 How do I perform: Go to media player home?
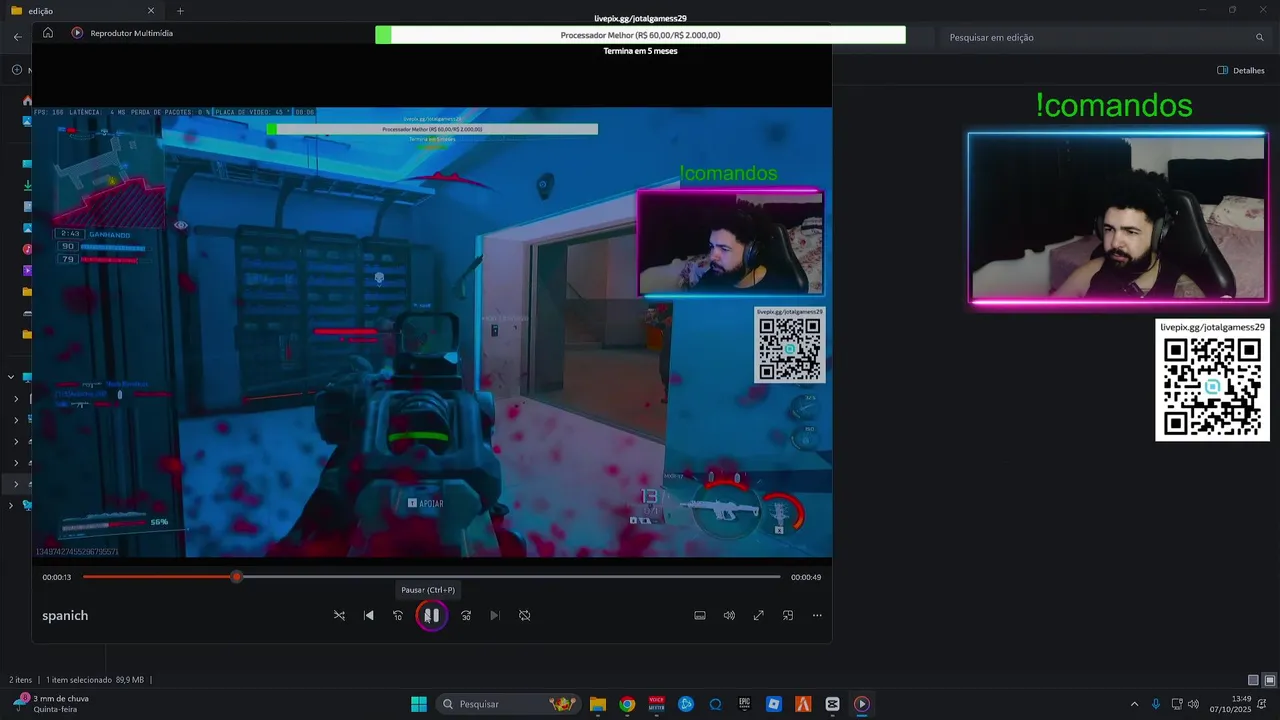[x=48, y=33]
